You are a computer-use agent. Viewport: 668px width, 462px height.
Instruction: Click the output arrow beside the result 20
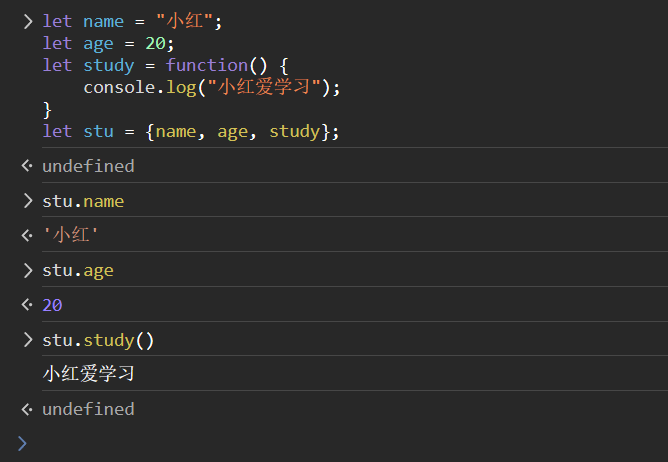(x=27, y=305)
